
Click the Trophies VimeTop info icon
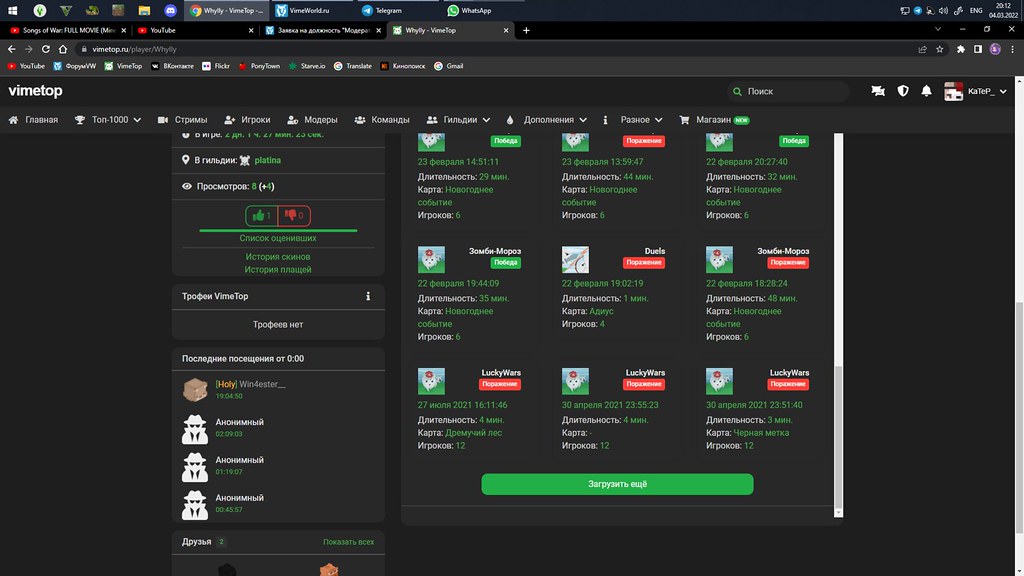pos(368,296)
